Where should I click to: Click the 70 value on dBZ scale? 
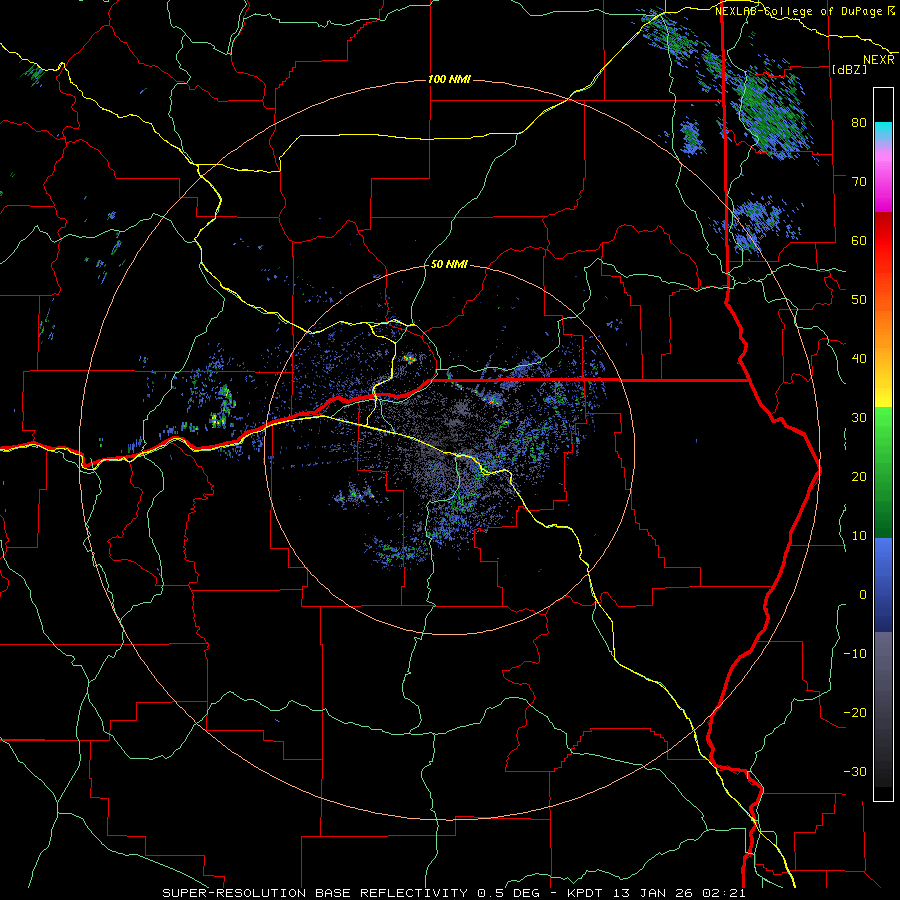tap(859, 181)
